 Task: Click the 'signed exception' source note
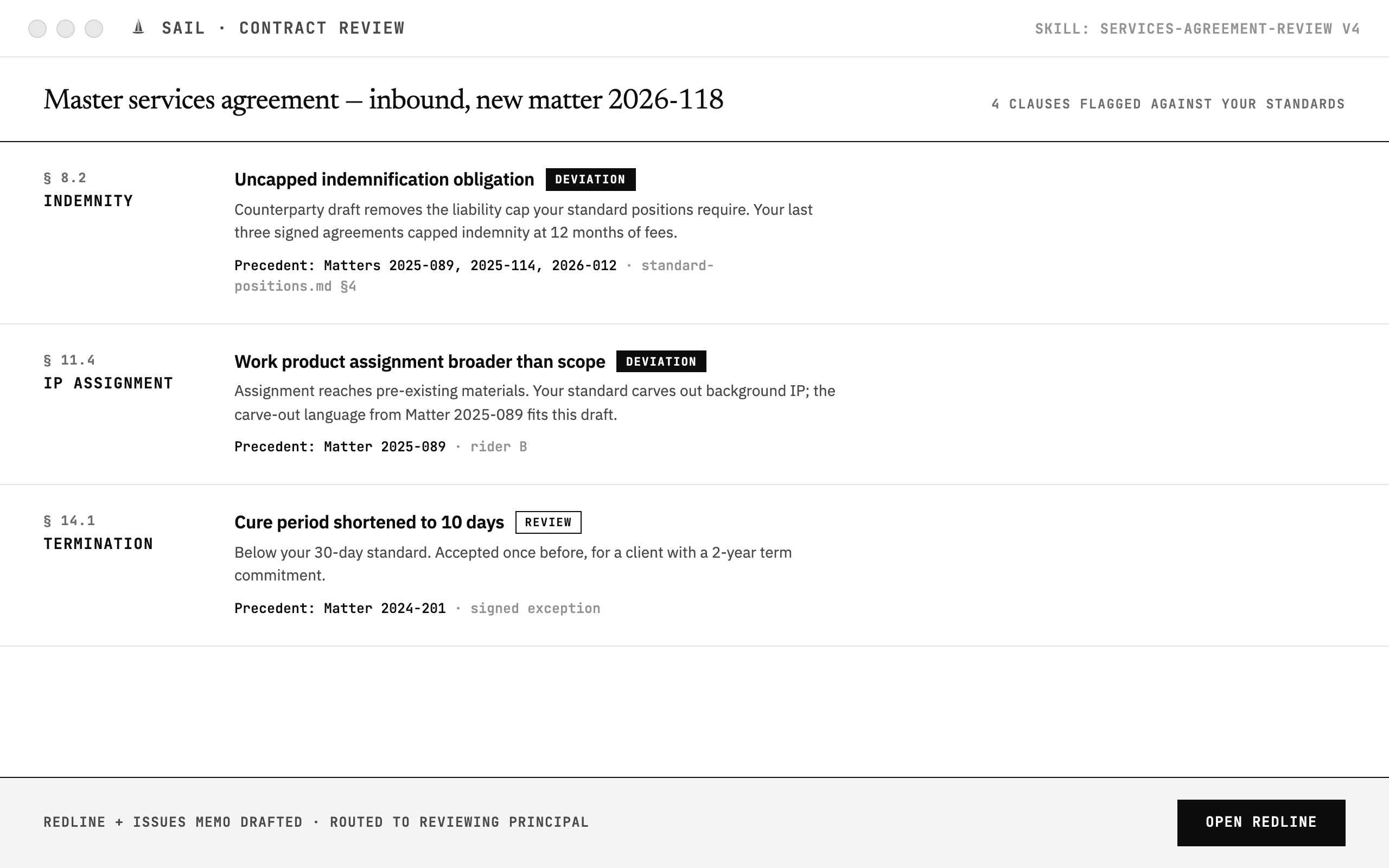pyautogui.click(x=535, y=608)
